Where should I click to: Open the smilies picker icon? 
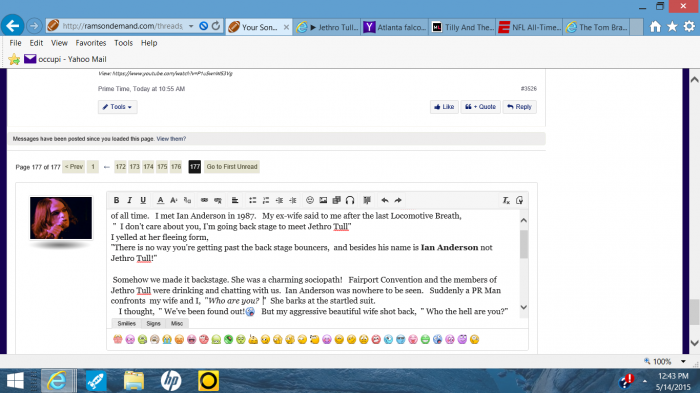coord(310,200)
